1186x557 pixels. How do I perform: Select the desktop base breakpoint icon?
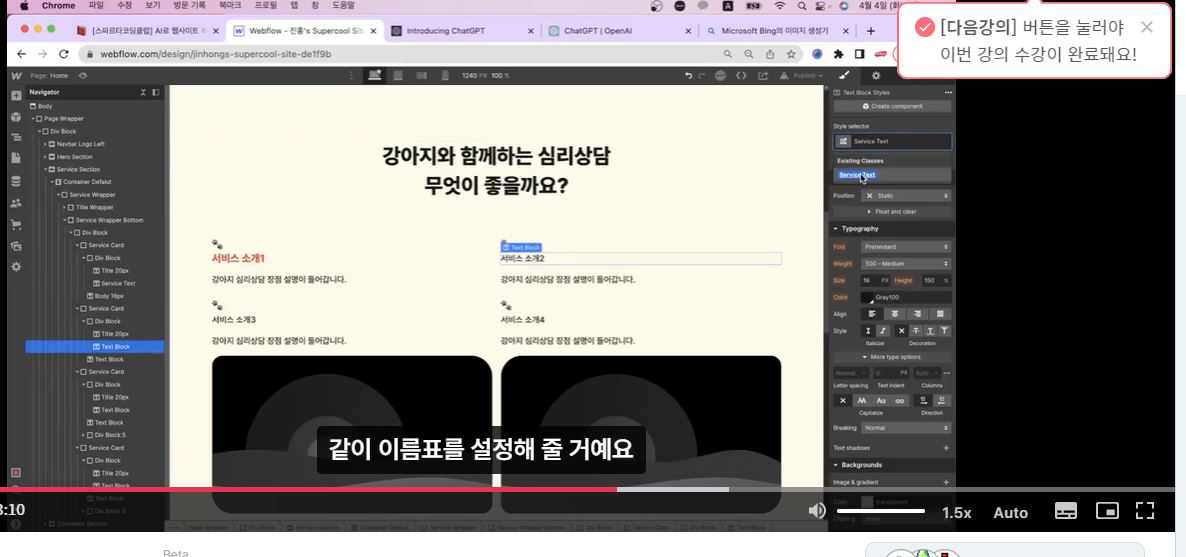pos(374,76)
